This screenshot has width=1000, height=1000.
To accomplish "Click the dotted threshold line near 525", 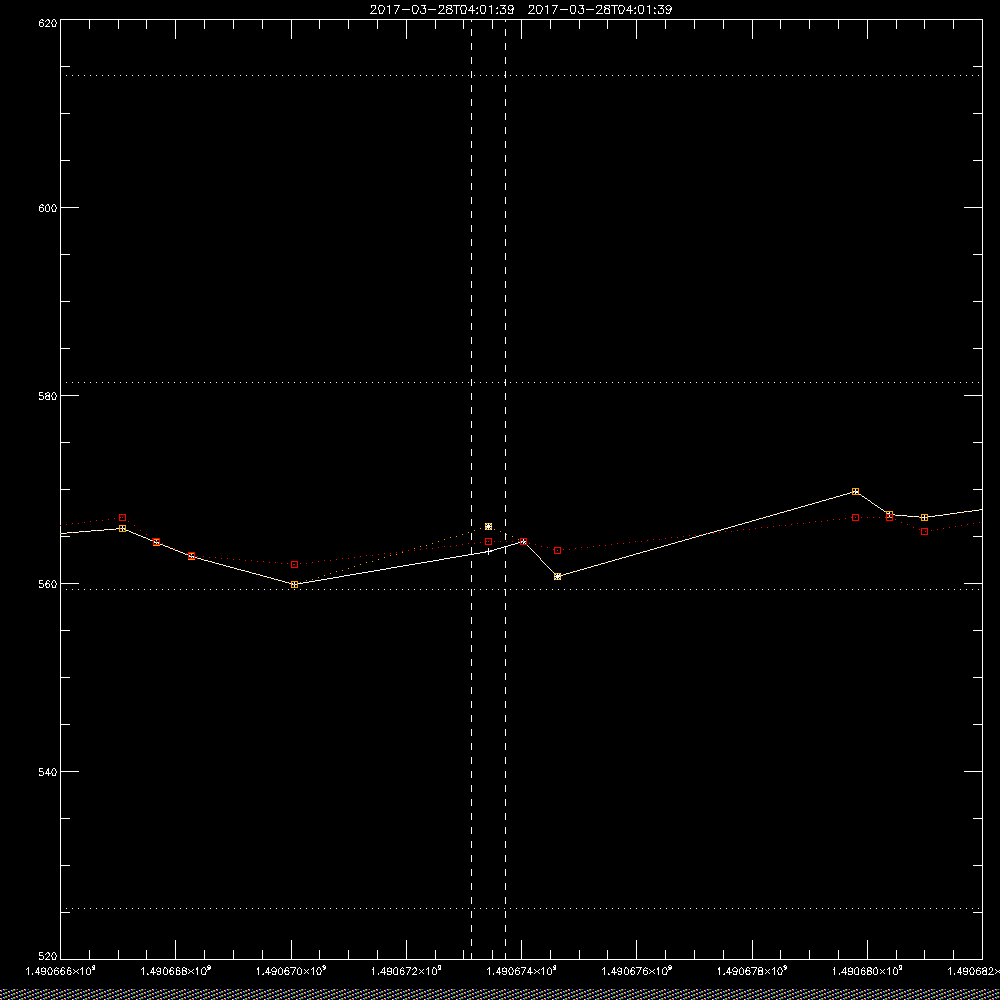I will point(521,908).
